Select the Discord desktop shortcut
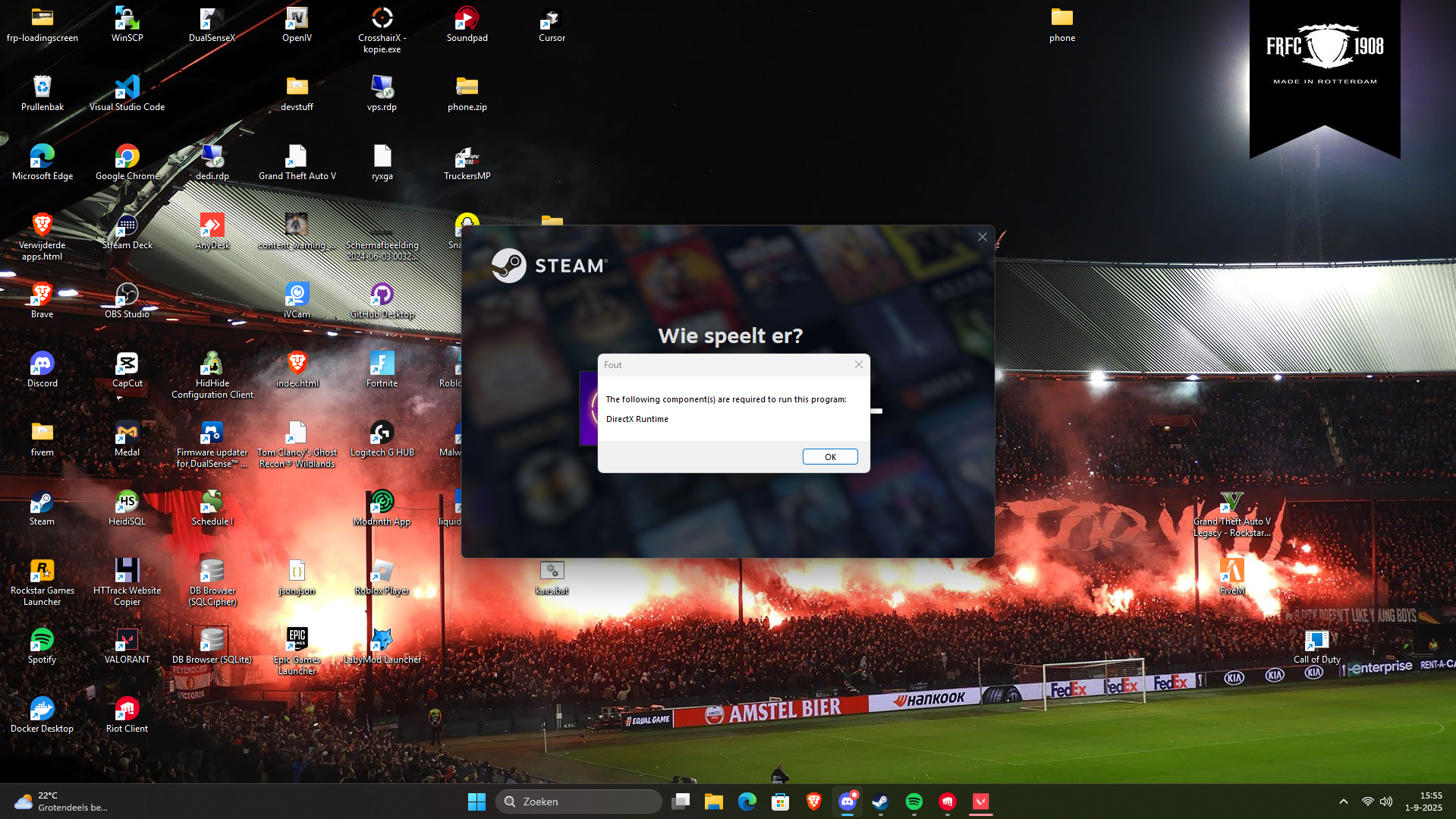 [42, 370]
